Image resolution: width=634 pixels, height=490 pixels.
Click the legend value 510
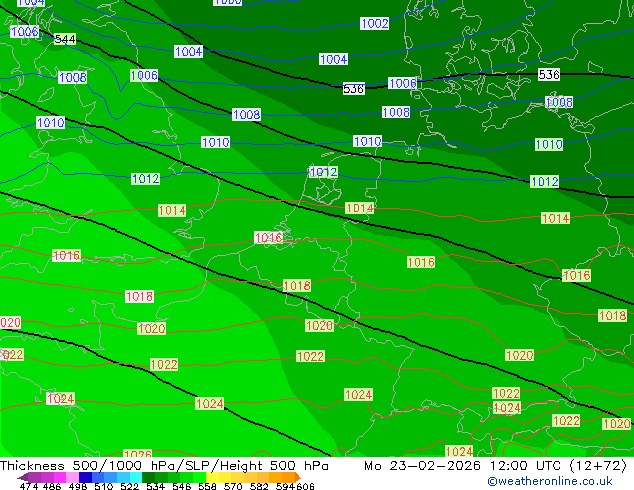click(104, 486)
